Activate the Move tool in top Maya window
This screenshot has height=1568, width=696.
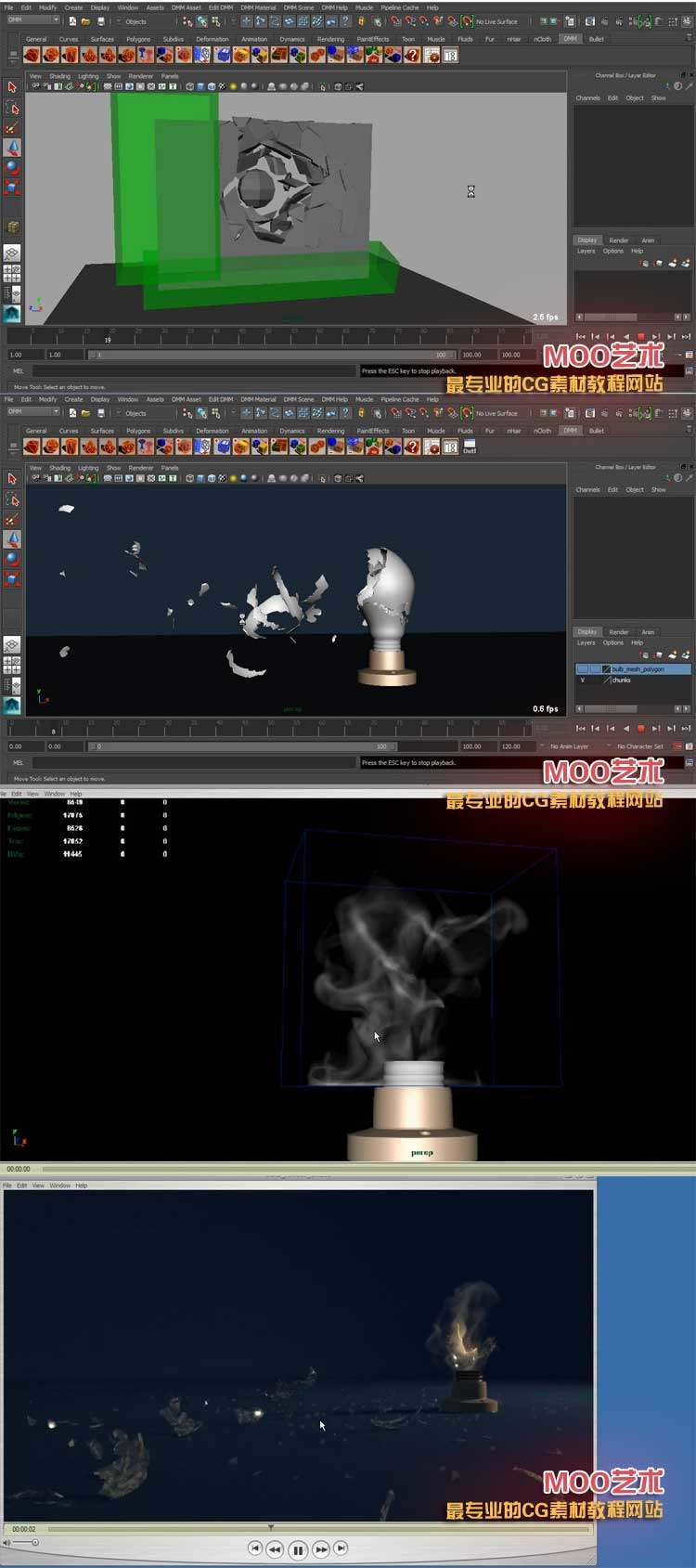point(12,148)
